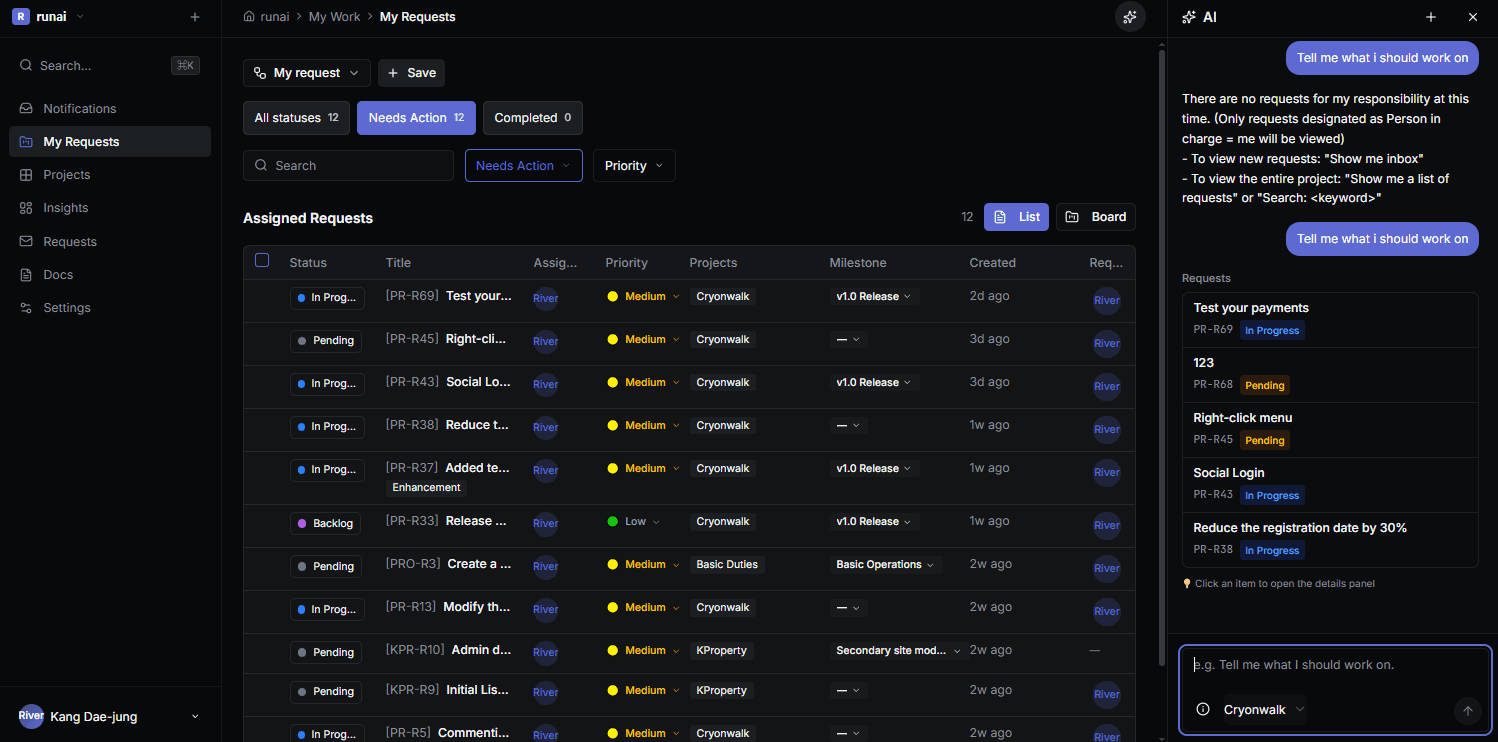Switch the view to Board mode
The height and width of the screenshot is (742, 1498).
(1095, 216)
